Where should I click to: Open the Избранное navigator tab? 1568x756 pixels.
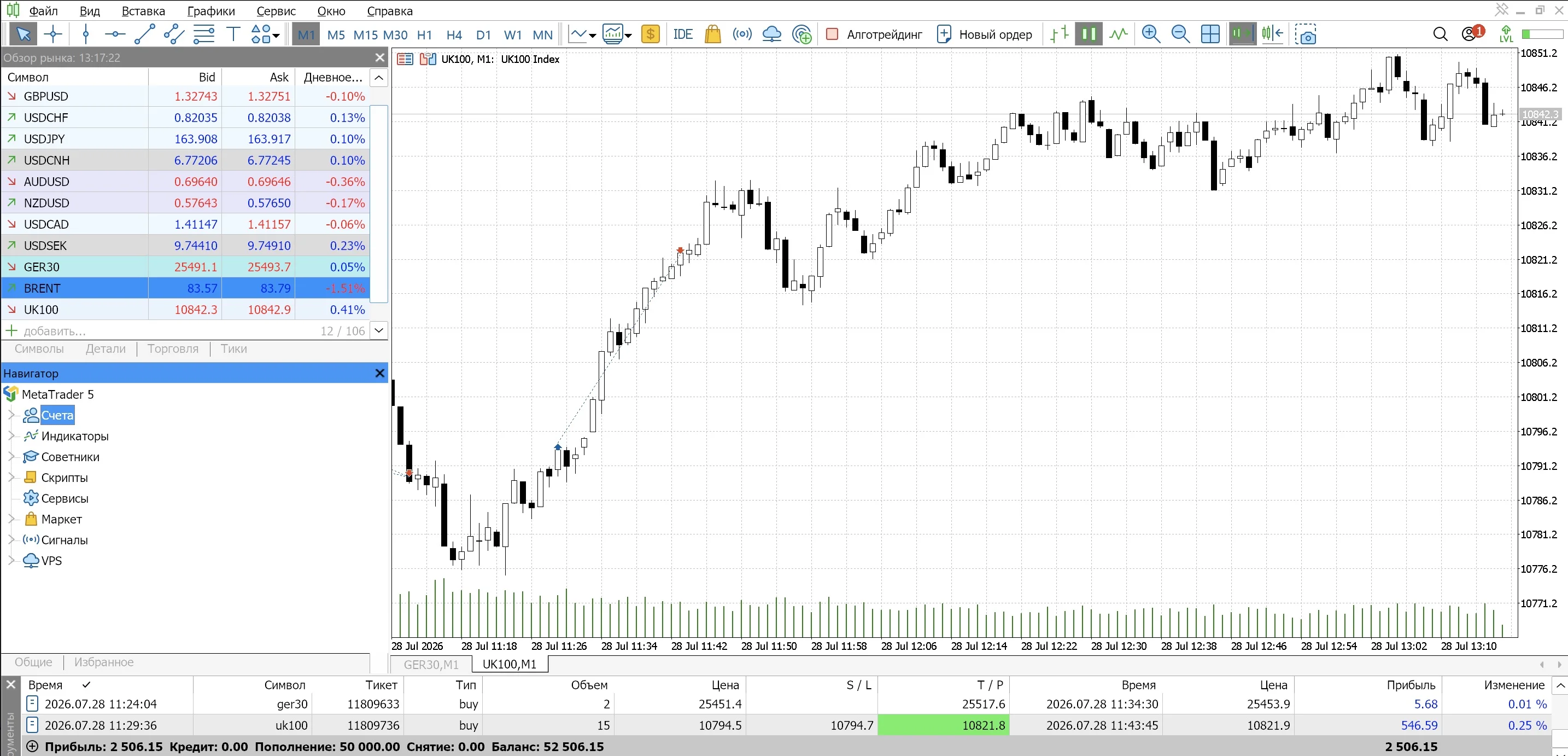(x=104, y=662)
